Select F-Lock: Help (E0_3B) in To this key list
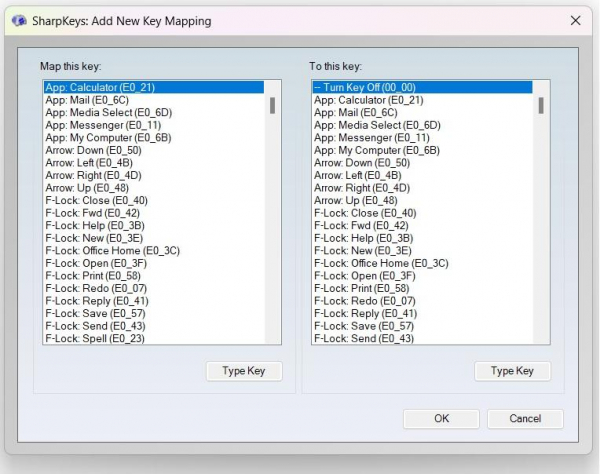The height and width of the screenshot is (474, 600). click(x=422, y=238)
